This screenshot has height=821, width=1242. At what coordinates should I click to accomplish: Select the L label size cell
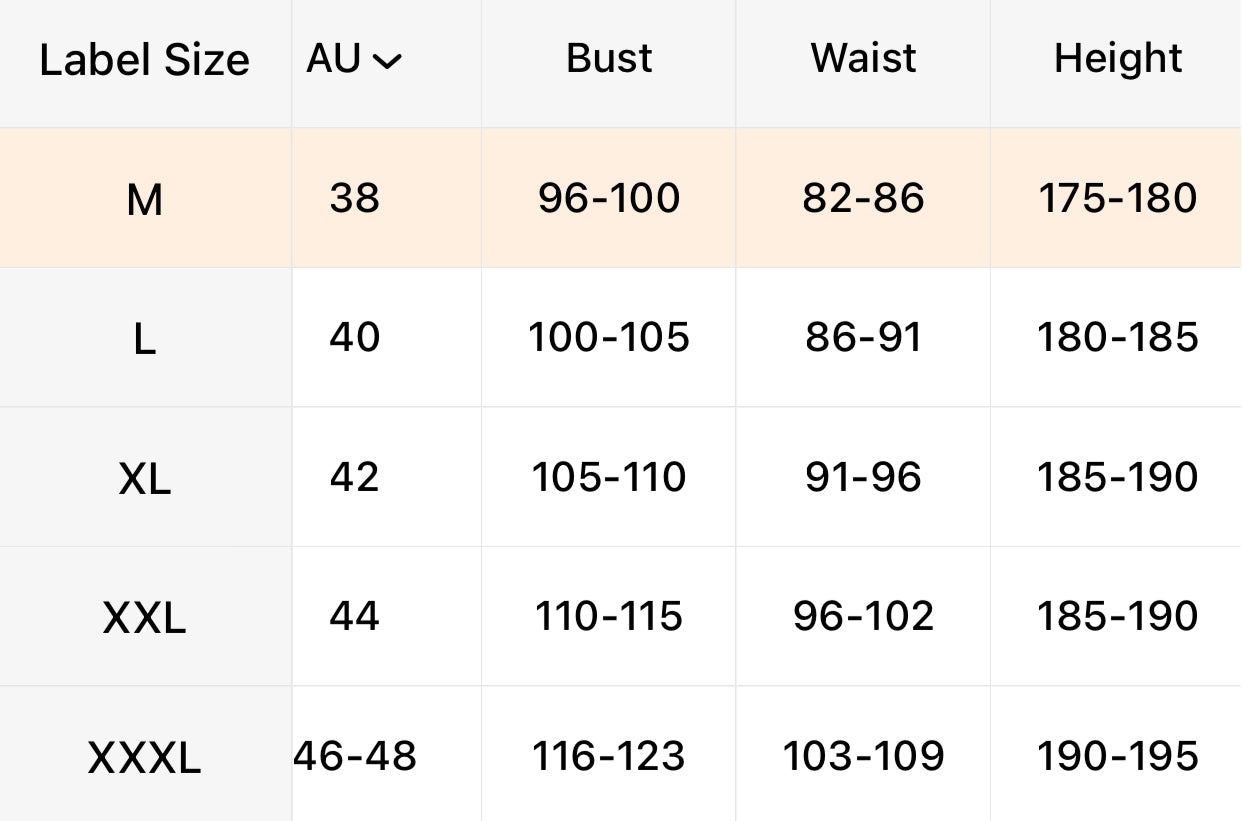[x=144, y=340]
